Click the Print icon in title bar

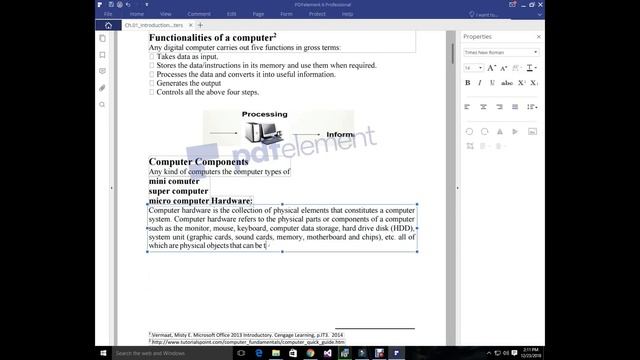click(x=120, y=4)
